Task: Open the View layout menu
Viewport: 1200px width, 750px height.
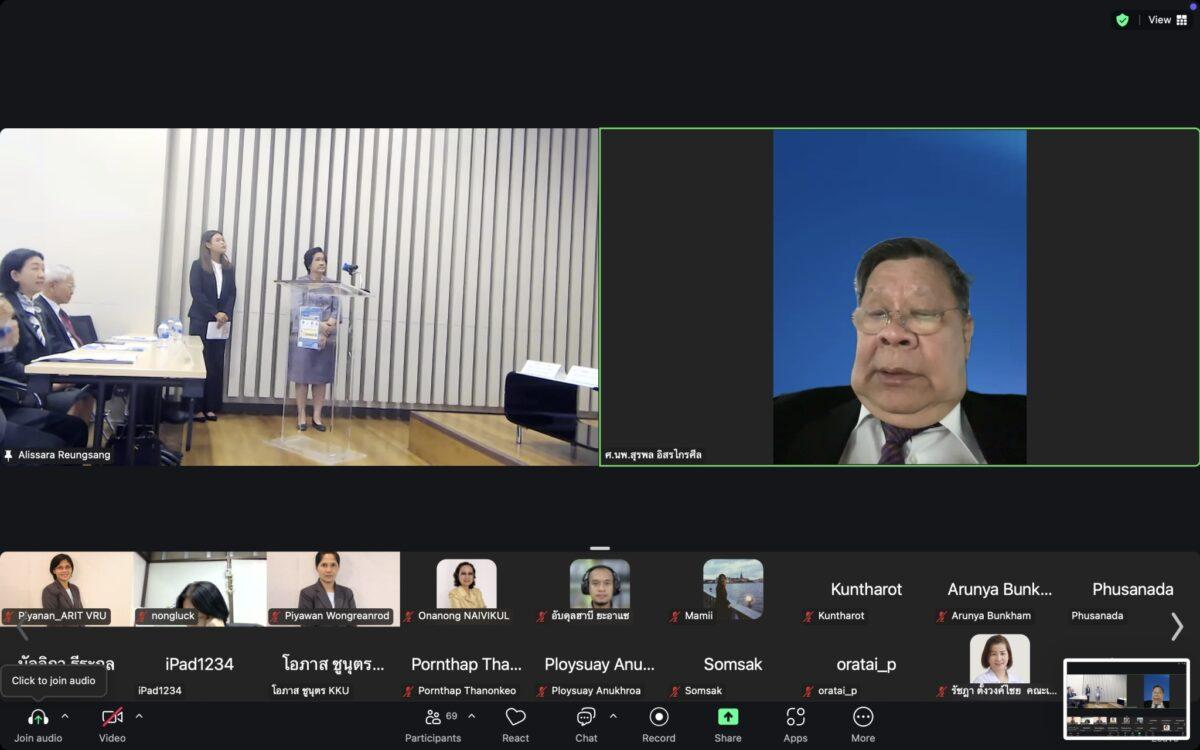Action: pos(1167,20)
